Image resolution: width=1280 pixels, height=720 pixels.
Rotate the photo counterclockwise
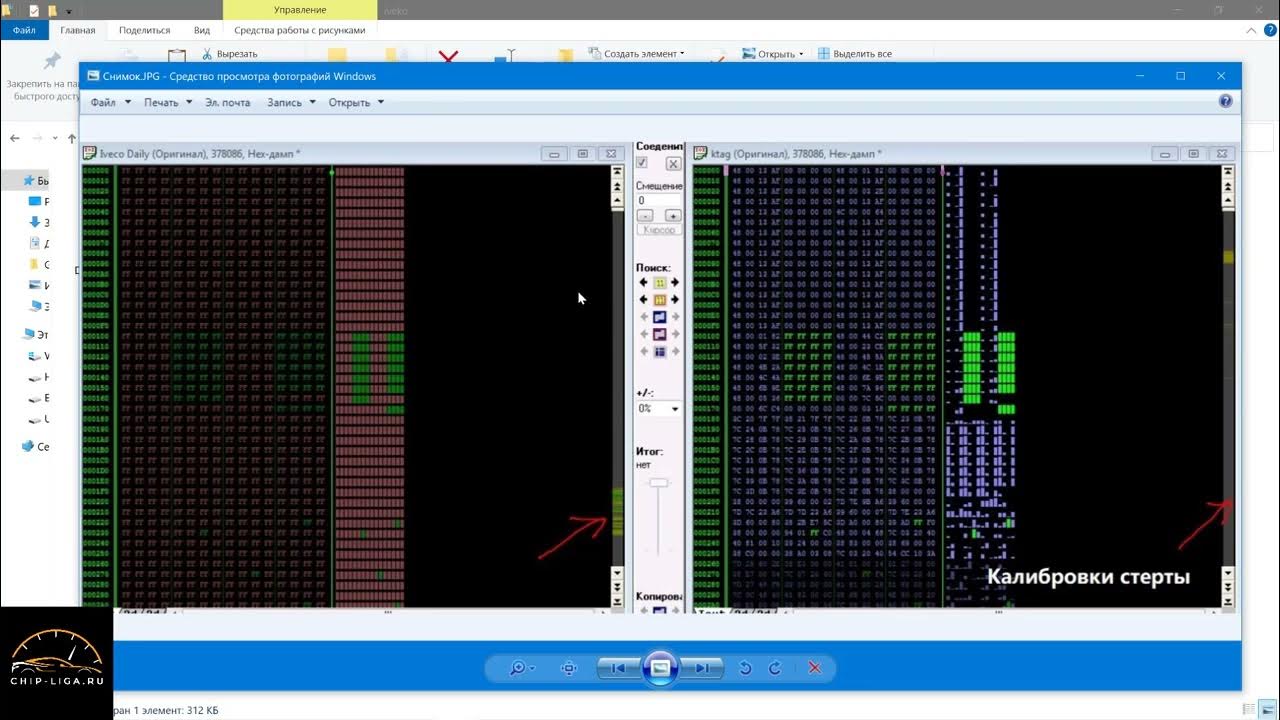click(x=745, y=668)
